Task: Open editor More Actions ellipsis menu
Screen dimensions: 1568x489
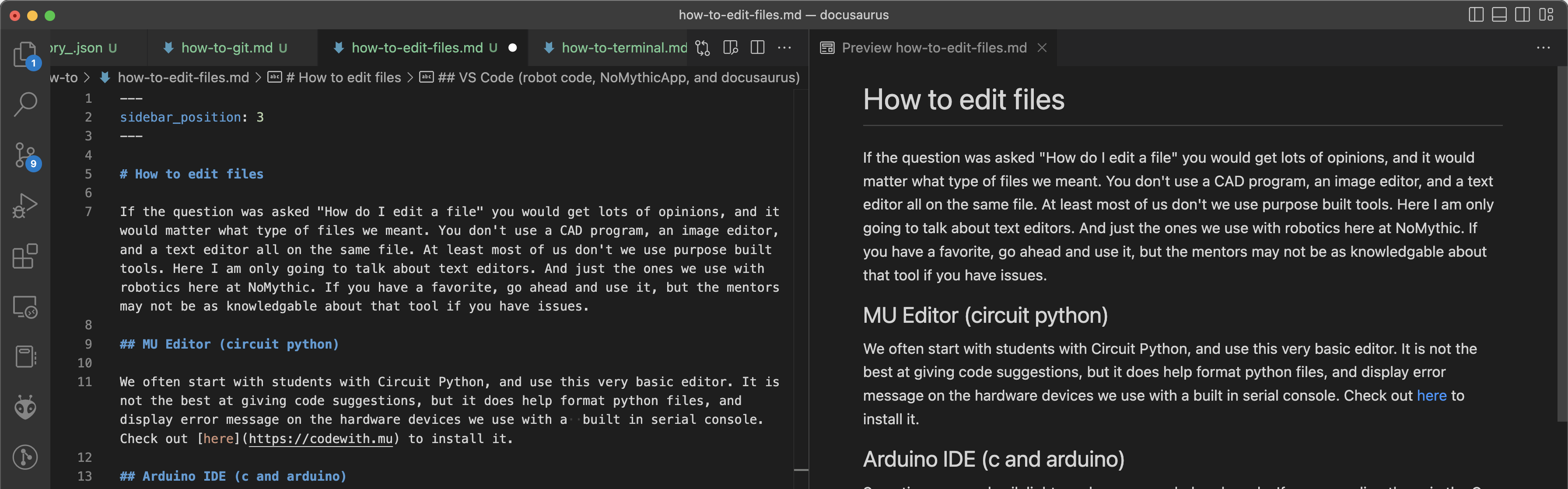Action: [784, 47]
